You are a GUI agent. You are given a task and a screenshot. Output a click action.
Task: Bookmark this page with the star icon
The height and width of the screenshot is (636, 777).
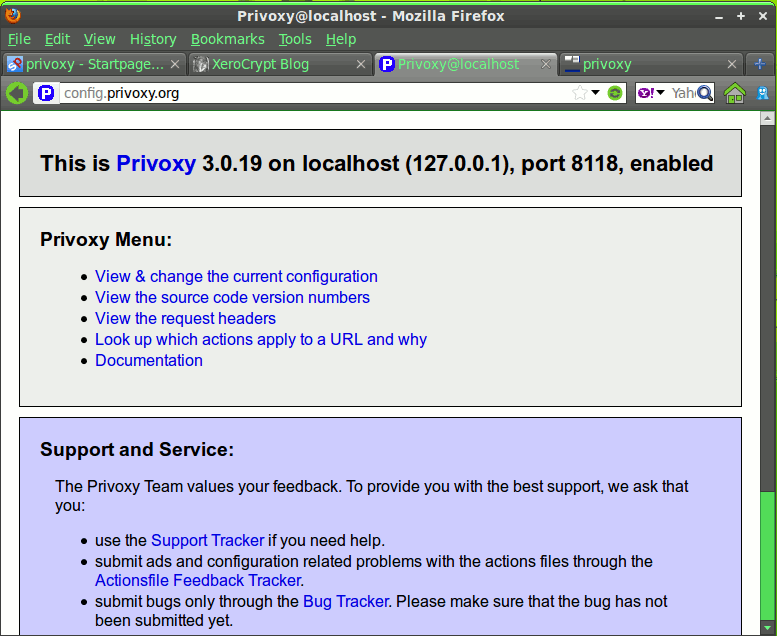click(x=580, y=93)
